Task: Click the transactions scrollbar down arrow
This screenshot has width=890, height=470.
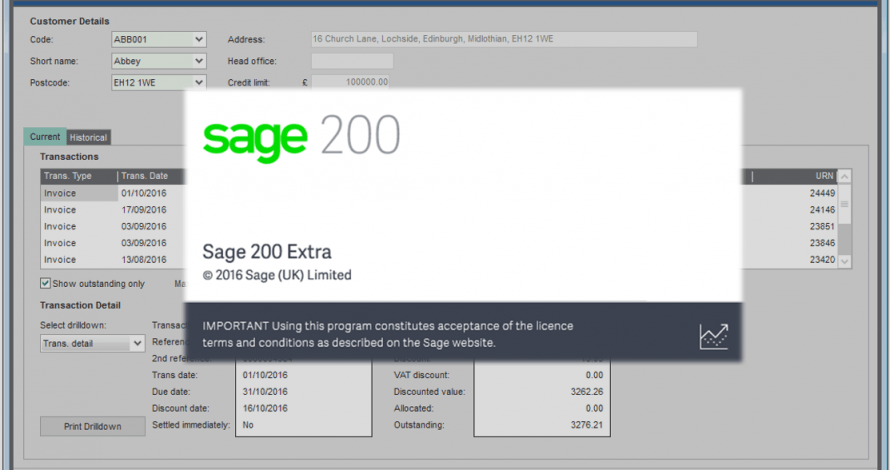Action: coord(845,261)
